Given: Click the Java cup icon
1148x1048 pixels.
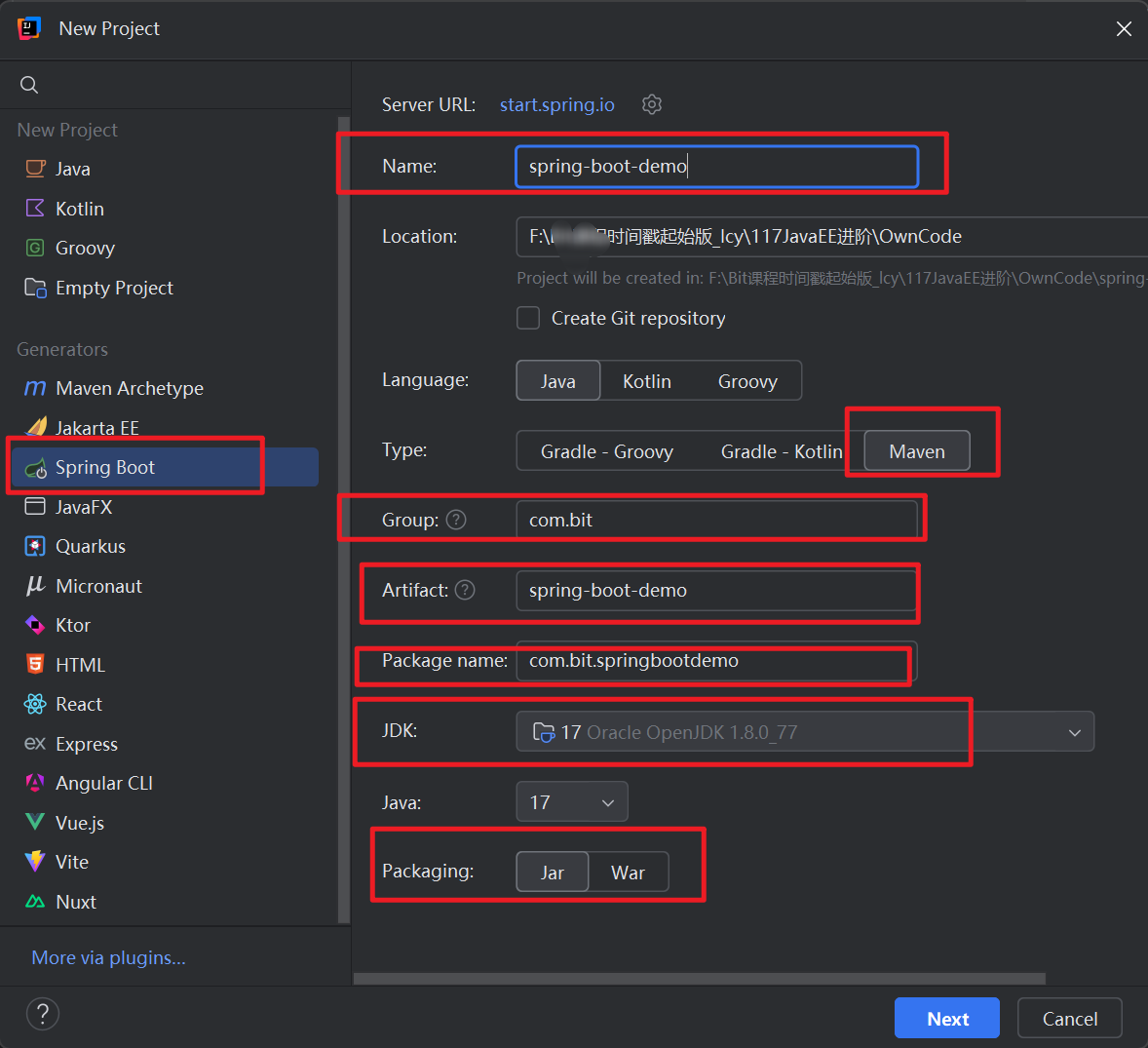Looking at the screenshot, I should pyautogui.click(x=35, y=169).
